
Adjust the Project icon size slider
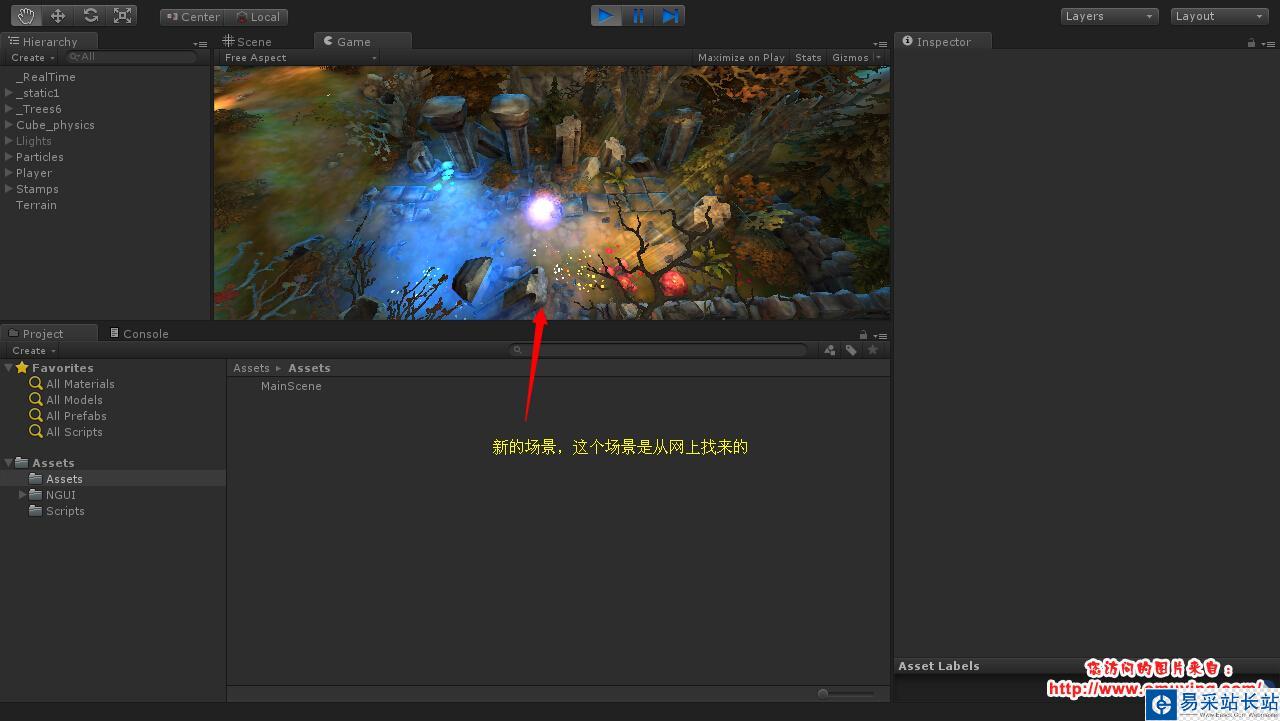pyautogui.click(x=847, y=693)
